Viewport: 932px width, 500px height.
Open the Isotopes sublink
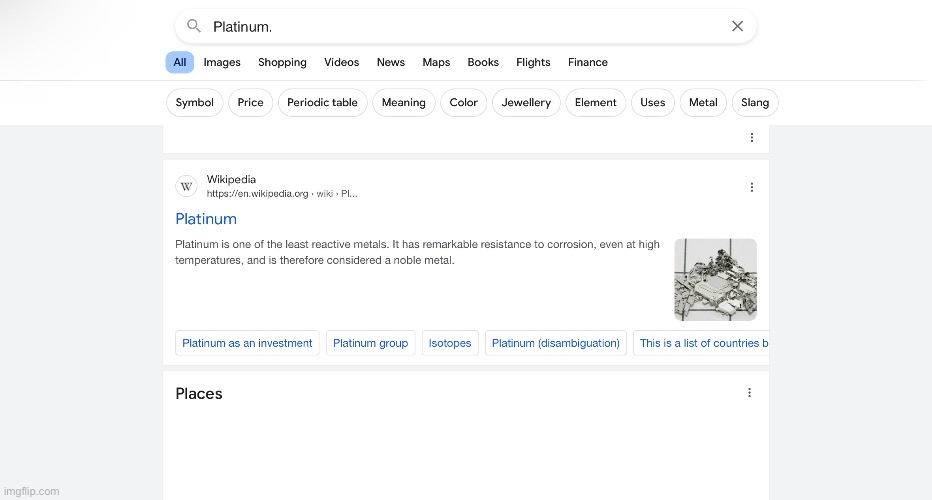click(x=450, y=343)
